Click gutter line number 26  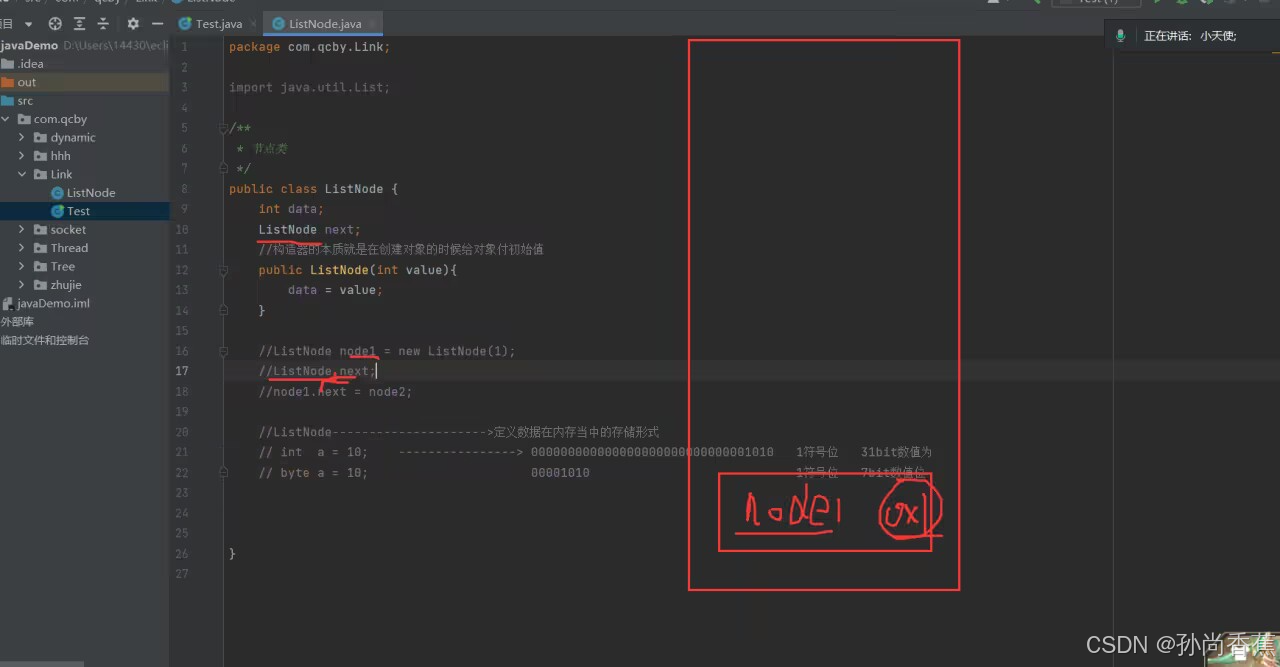[181, 554]
